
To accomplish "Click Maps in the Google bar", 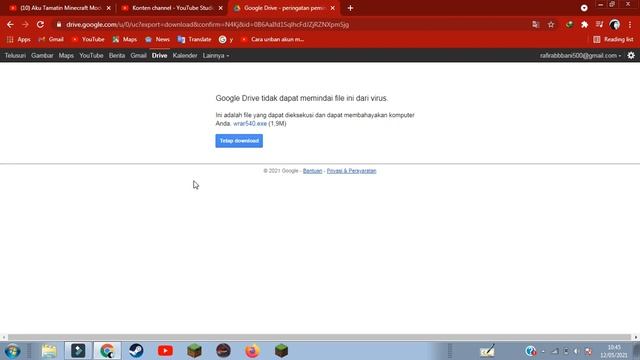I will 66,56.
